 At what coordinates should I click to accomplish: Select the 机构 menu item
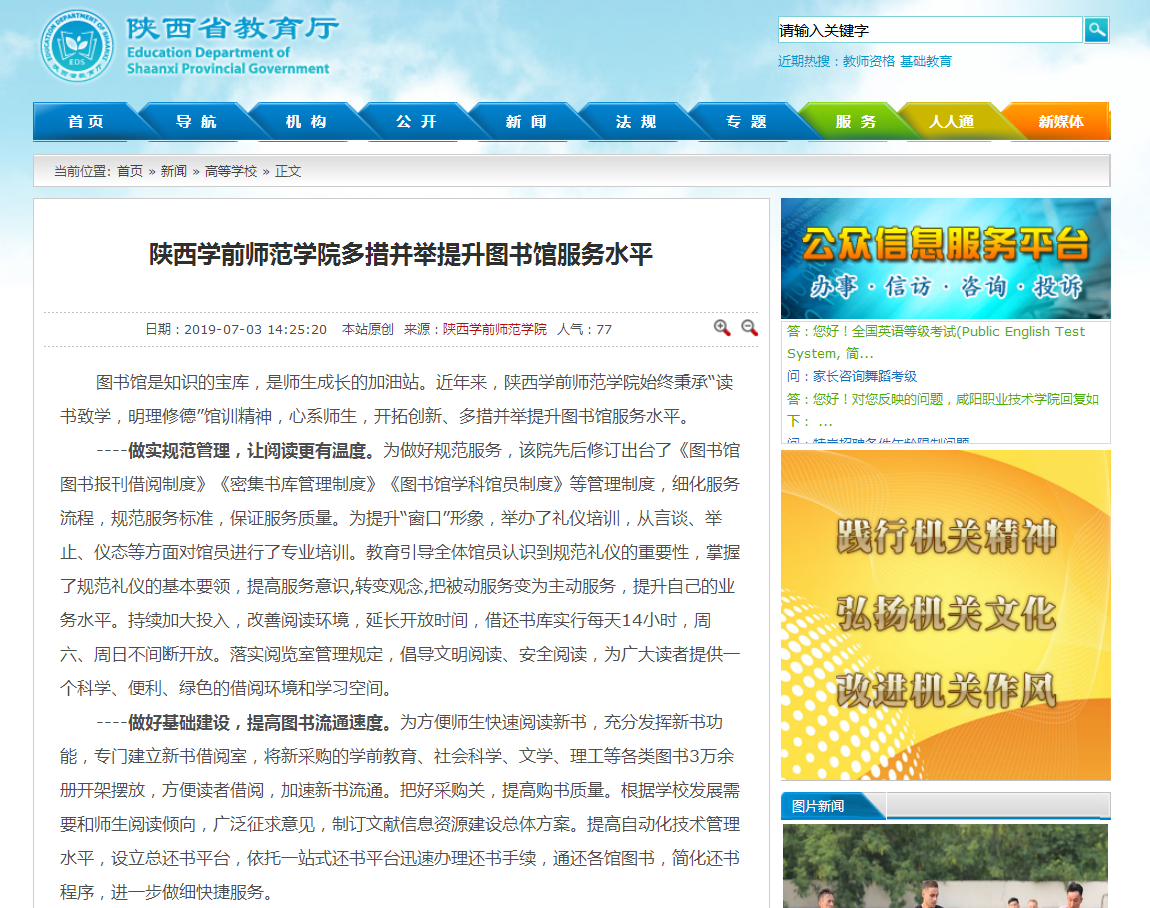[x=306, y=122]
